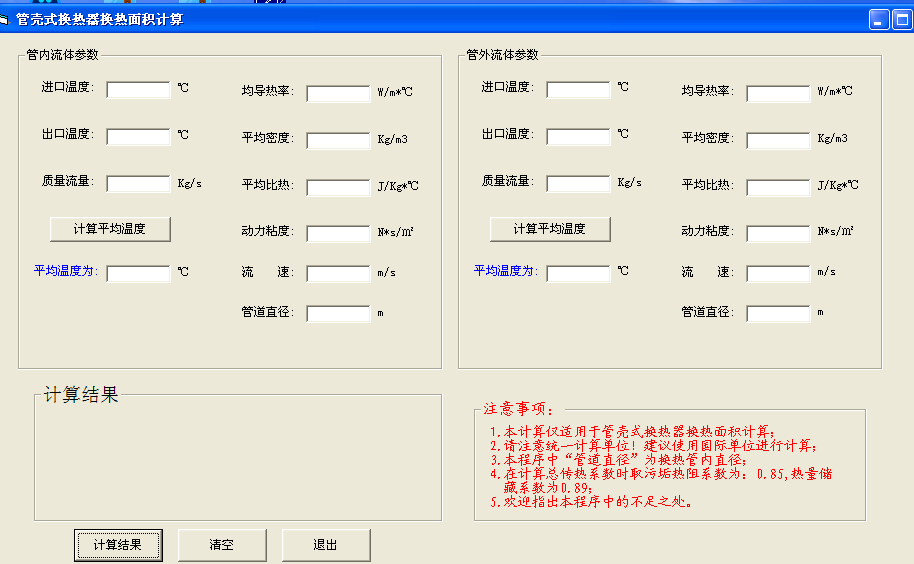
Task: Focus 动力粘度 field in 管外流体参数
Action: (x=778, y=234)
